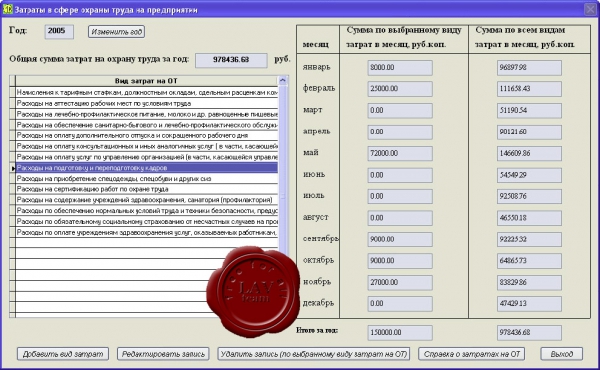Click 'Добавить вид затрат' button
Screen dimensions: 600x370
[63, 354]
